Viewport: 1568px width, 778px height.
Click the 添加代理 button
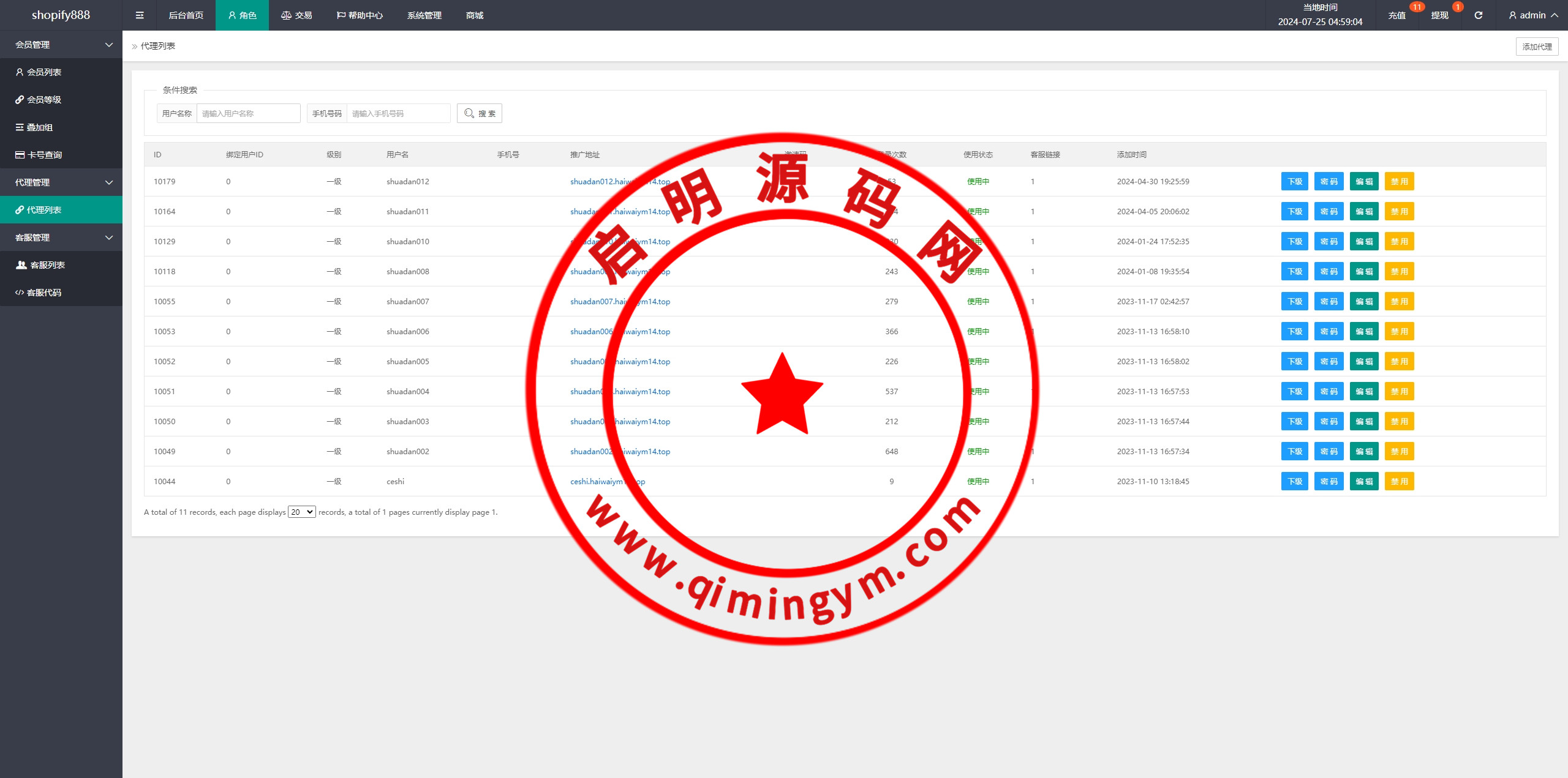tap(1537, 47)
